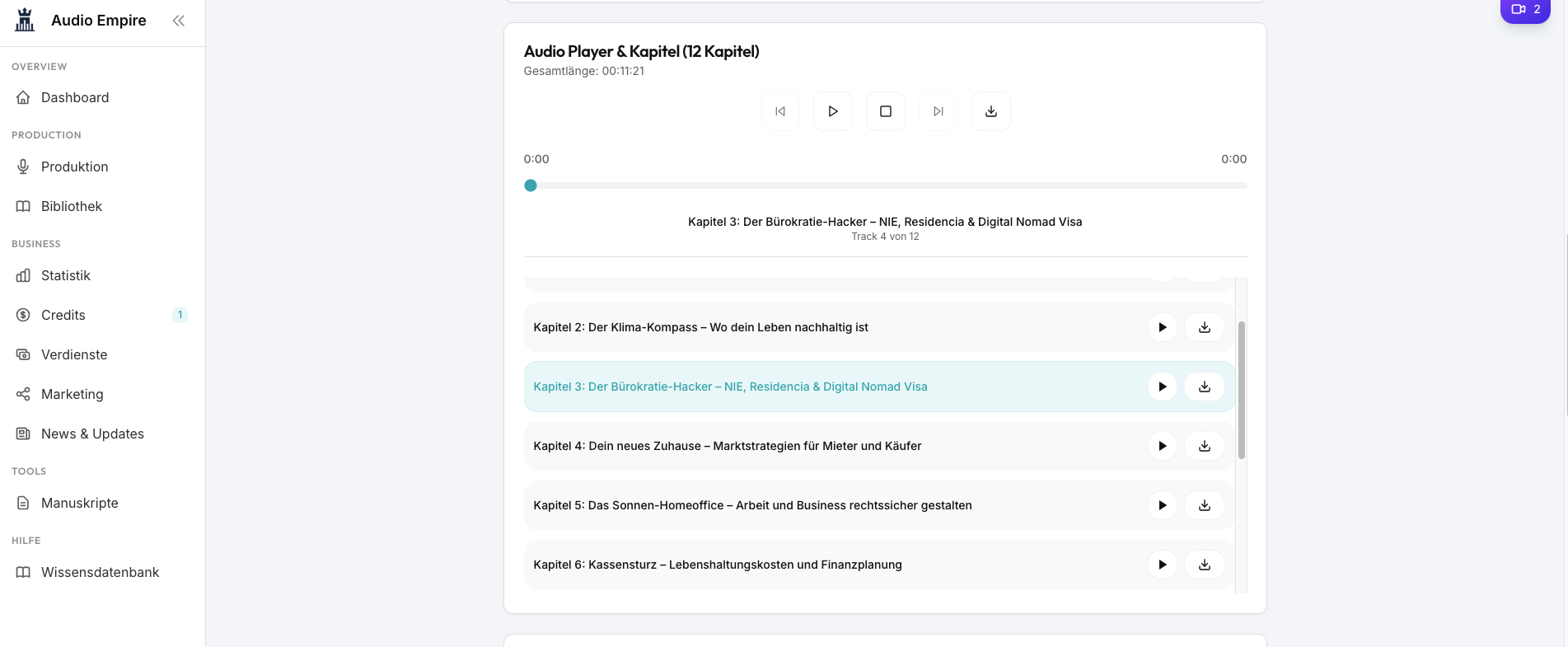Open the Dashboard page

pos(75,97)
